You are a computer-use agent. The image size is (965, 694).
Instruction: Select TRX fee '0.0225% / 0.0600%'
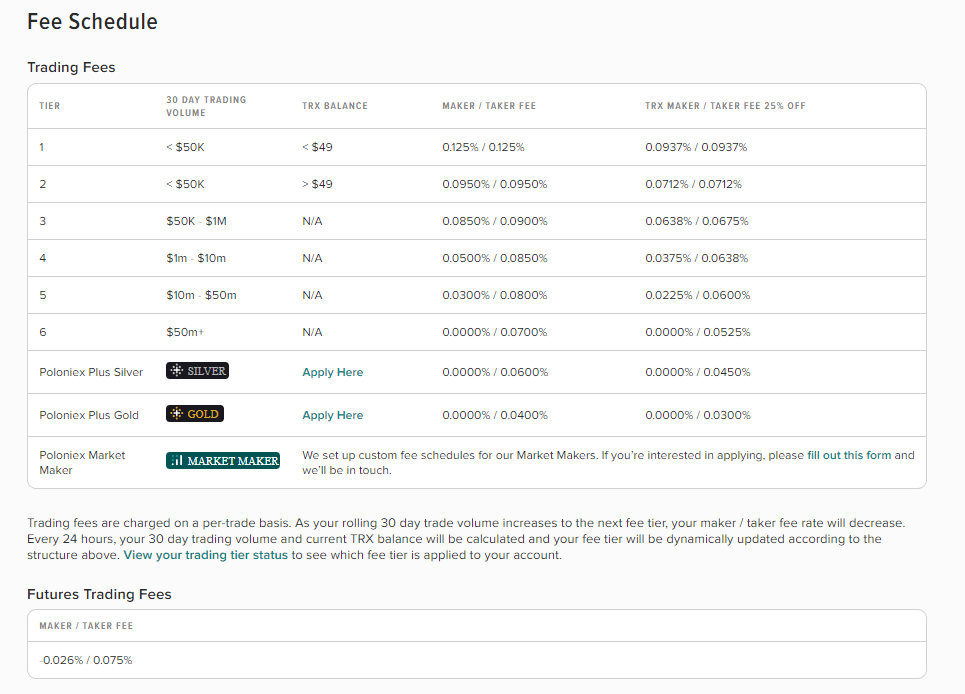pos(697,295)
